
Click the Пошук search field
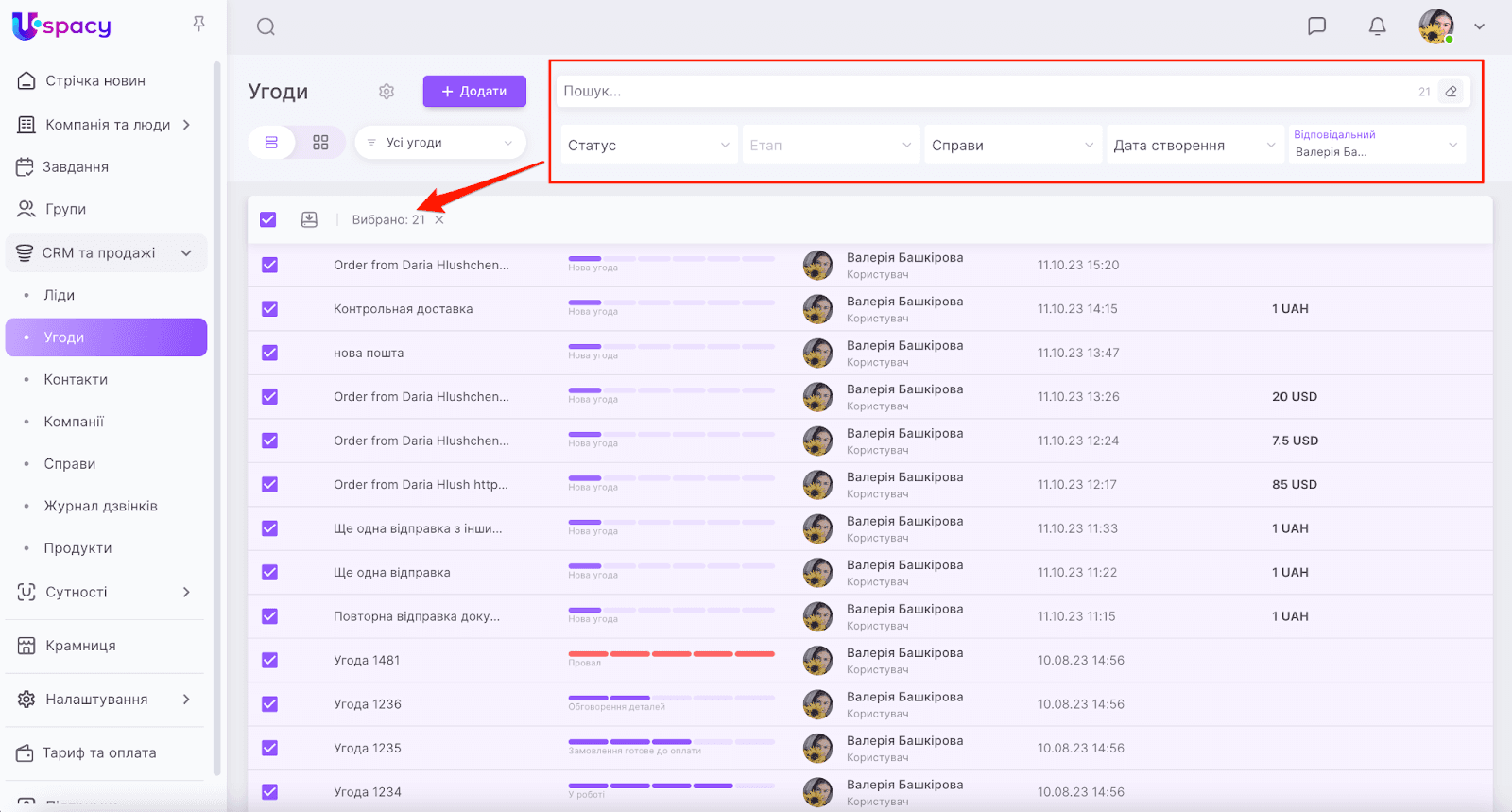[x=983, y=92]
